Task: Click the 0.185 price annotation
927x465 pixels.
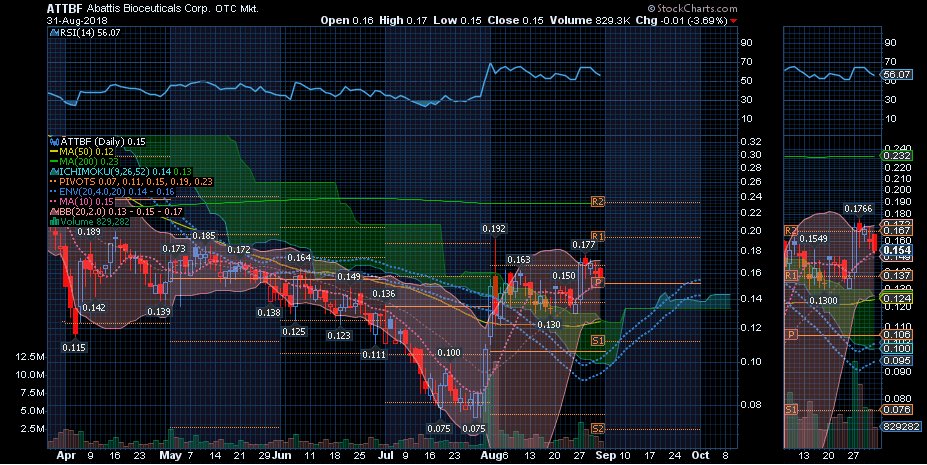Action: [204, 236]
